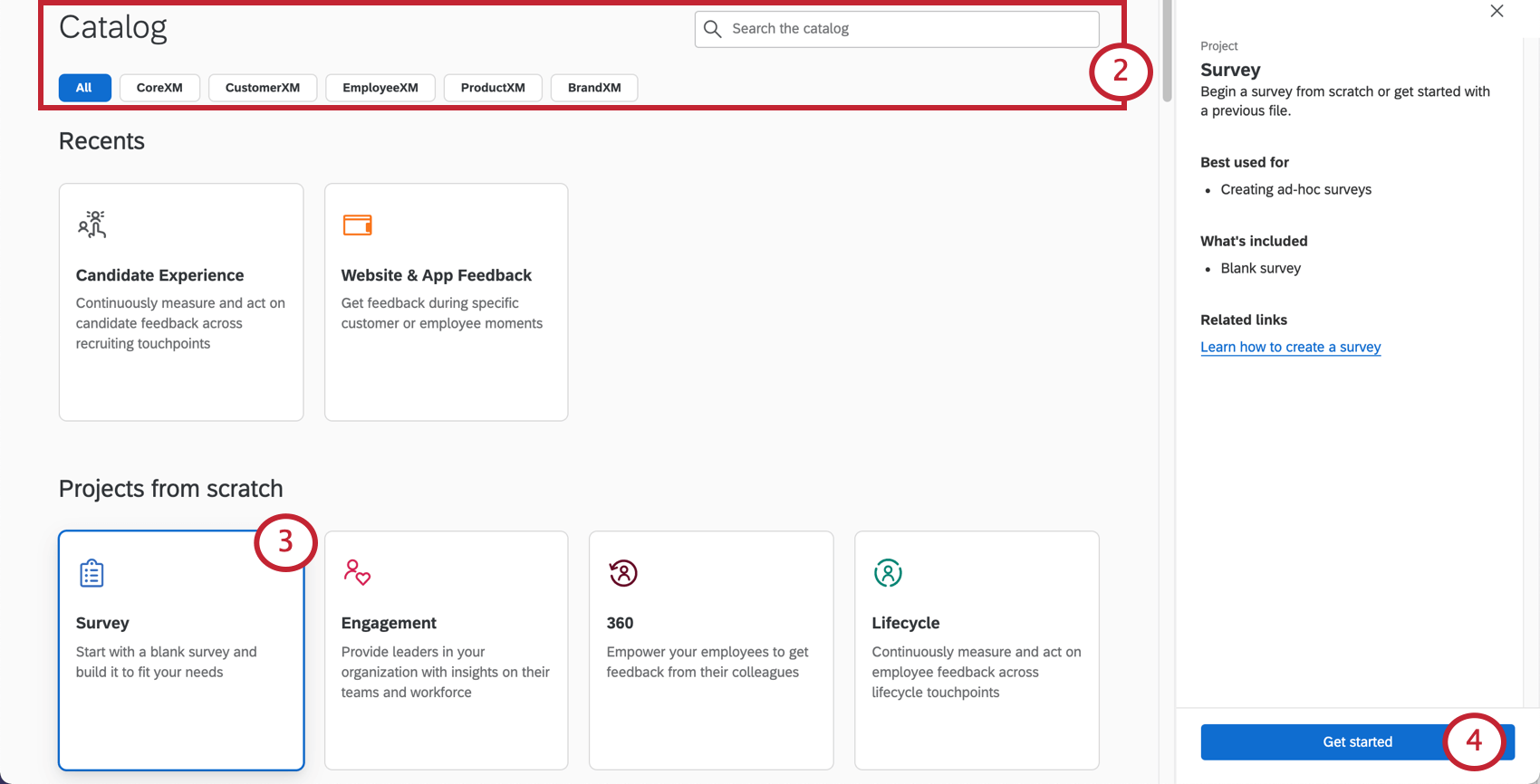Filter catalog by CustomerXM
The height and width of the screenshot is (784, 1540).
pos(263,88)
